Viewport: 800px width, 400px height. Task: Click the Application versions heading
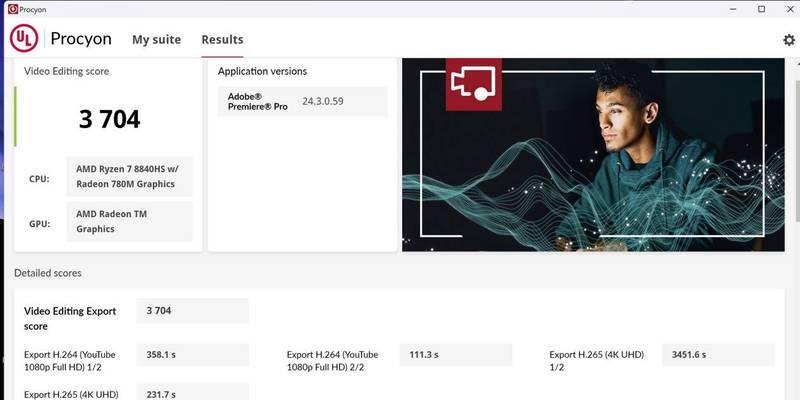pyautogui.click(x=262, y=71)
